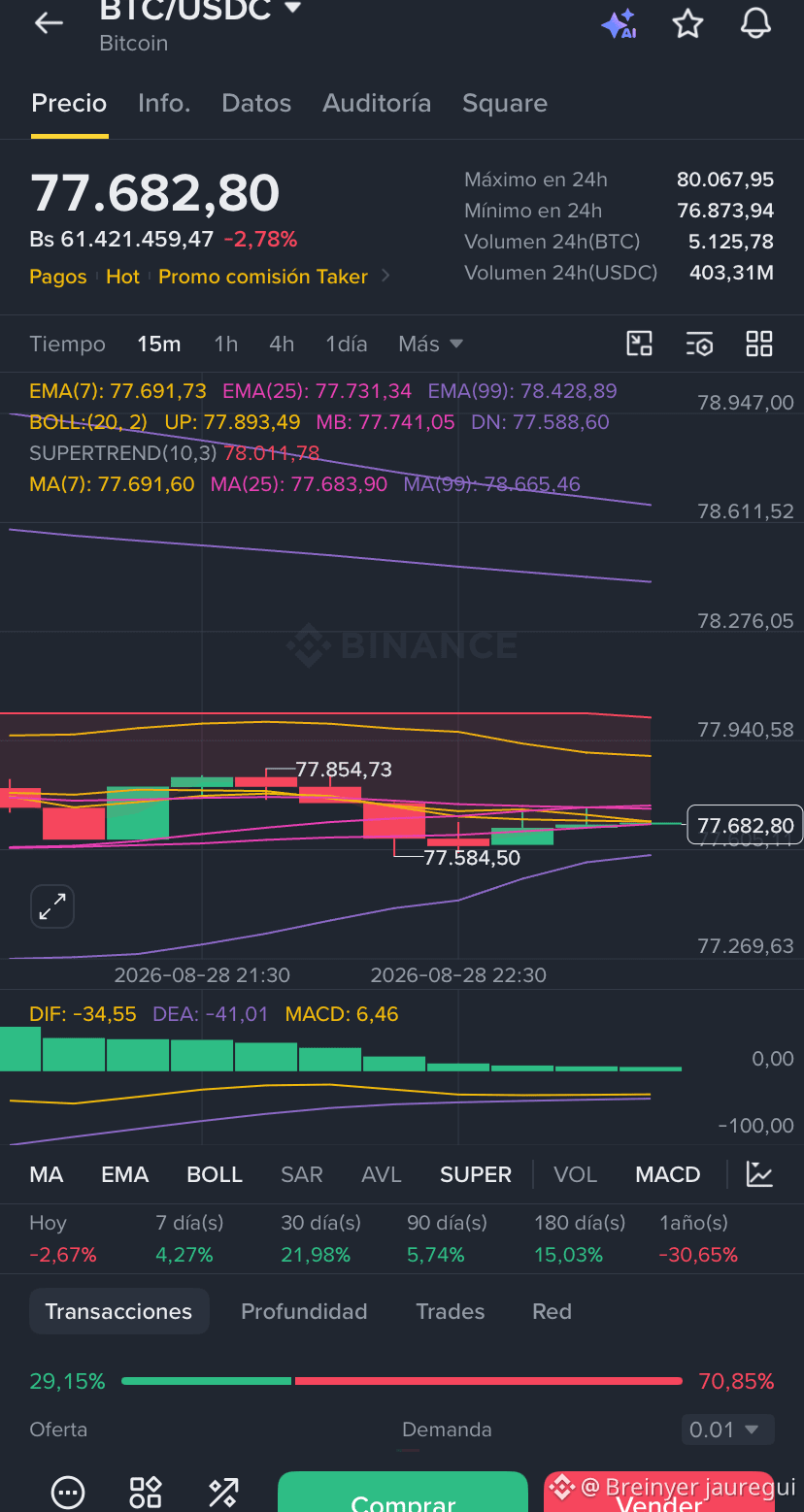Open the Profundidad tab

(304, 1311)
